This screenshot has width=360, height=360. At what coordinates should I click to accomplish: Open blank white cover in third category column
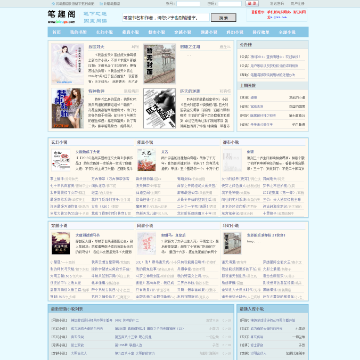(x=232, y=160)
